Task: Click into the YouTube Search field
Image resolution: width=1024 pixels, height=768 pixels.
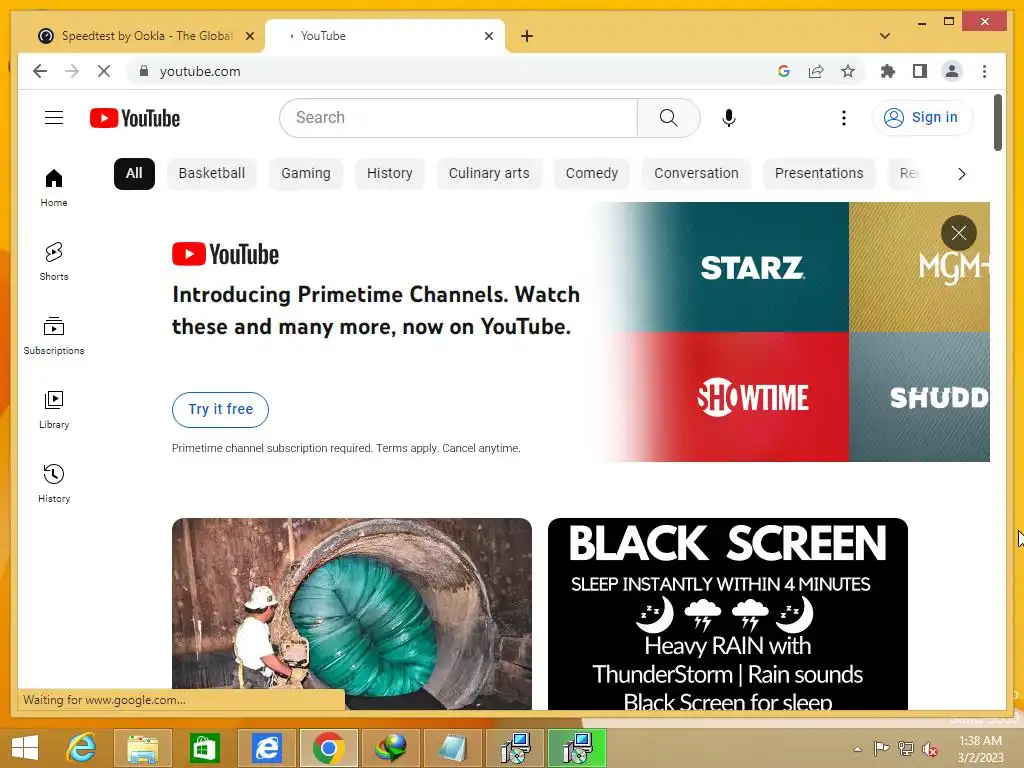Action: click(458, 118)
